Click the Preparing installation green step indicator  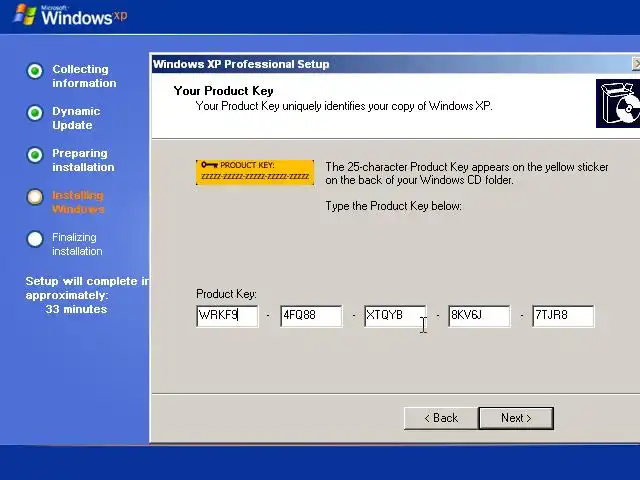35,155
